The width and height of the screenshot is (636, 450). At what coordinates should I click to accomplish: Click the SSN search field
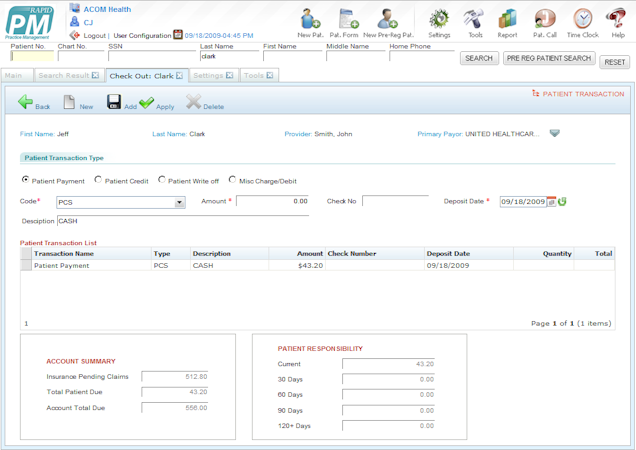152,56
